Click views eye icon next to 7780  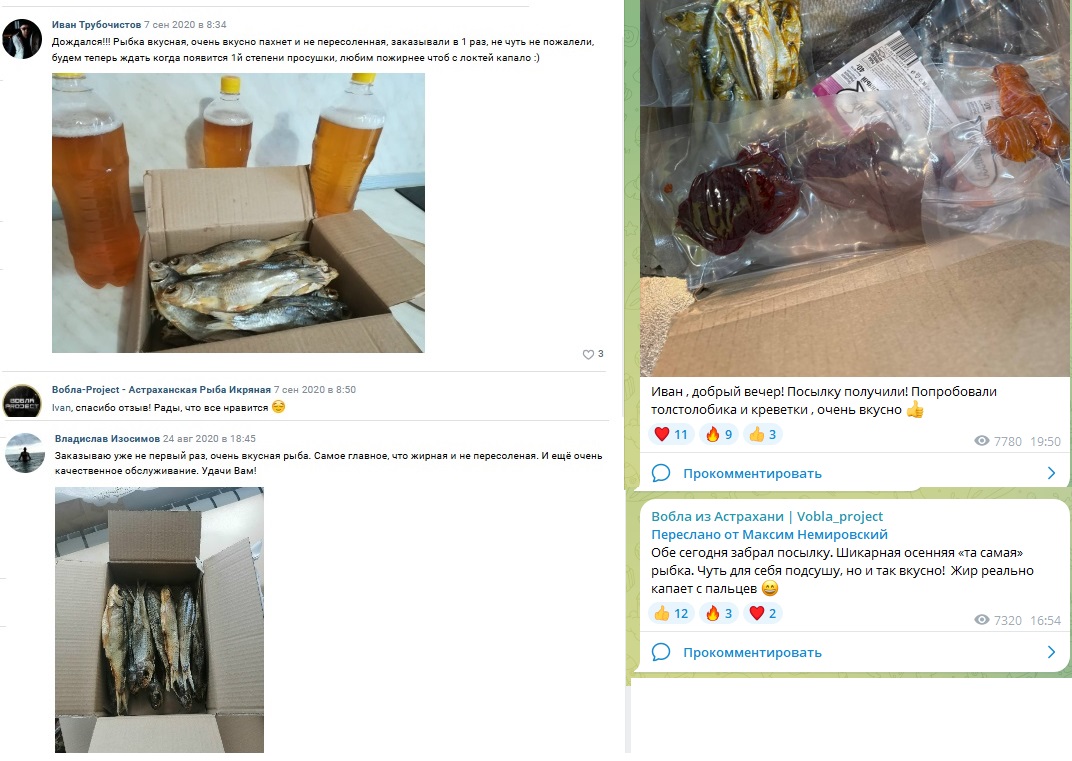point(982,441)
